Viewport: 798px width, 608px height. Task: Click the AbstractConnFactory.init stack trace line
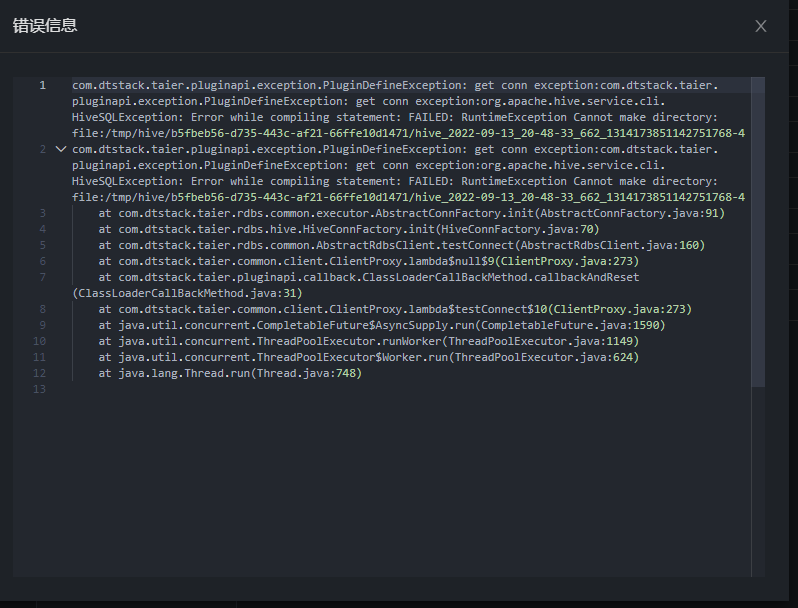point(411,213)
